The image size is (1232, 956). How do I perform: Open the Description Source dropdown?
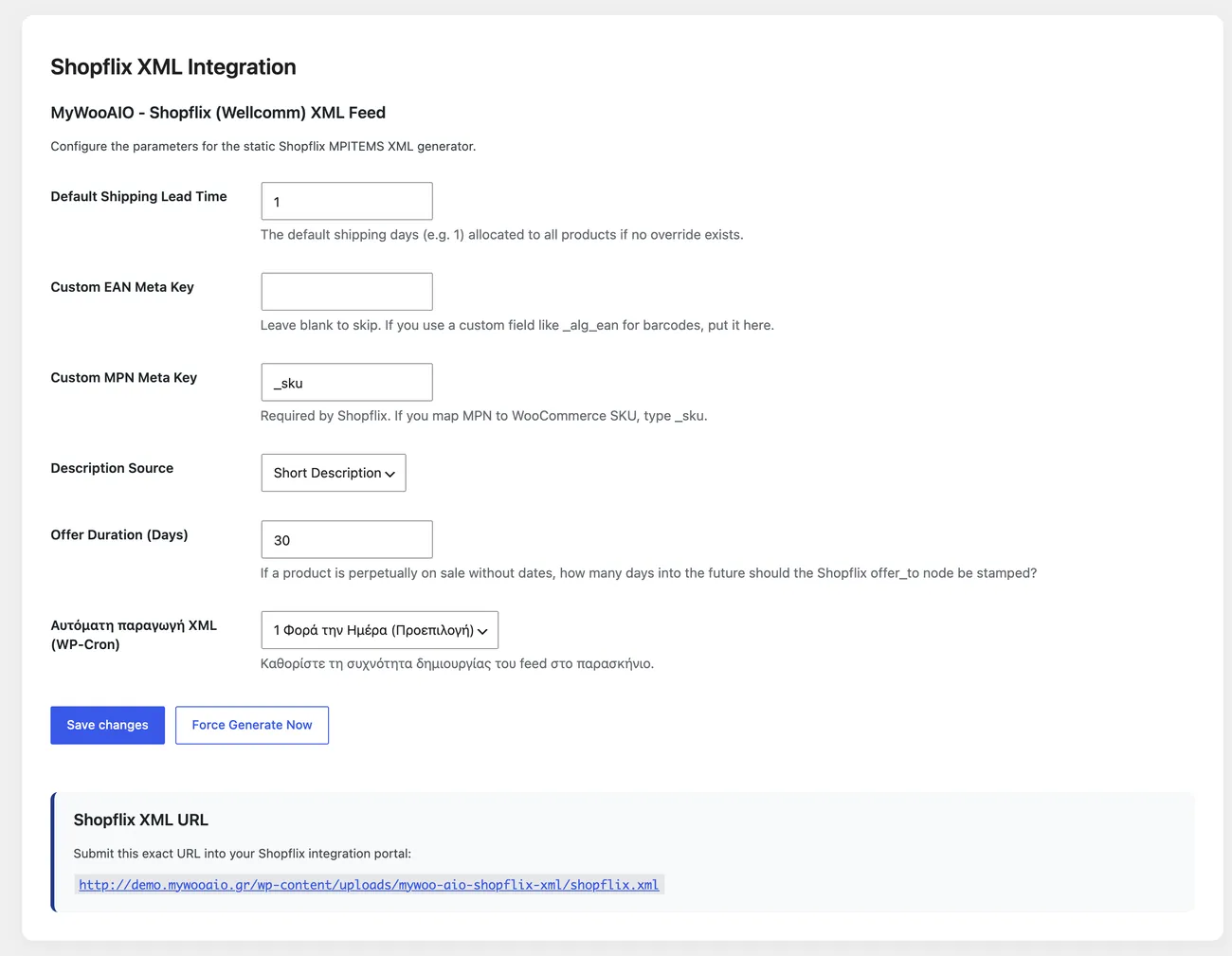point(334,473)
